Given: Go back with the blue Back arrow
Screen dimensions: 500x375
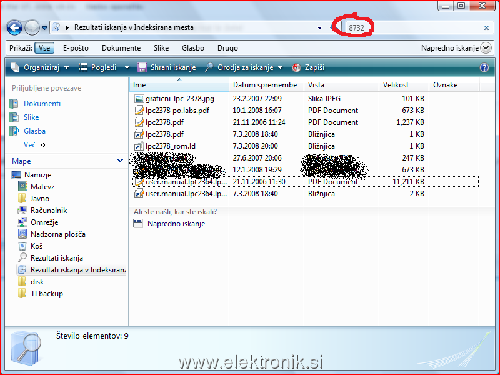Looking at the screenshot, I should [x=14, y=28].
